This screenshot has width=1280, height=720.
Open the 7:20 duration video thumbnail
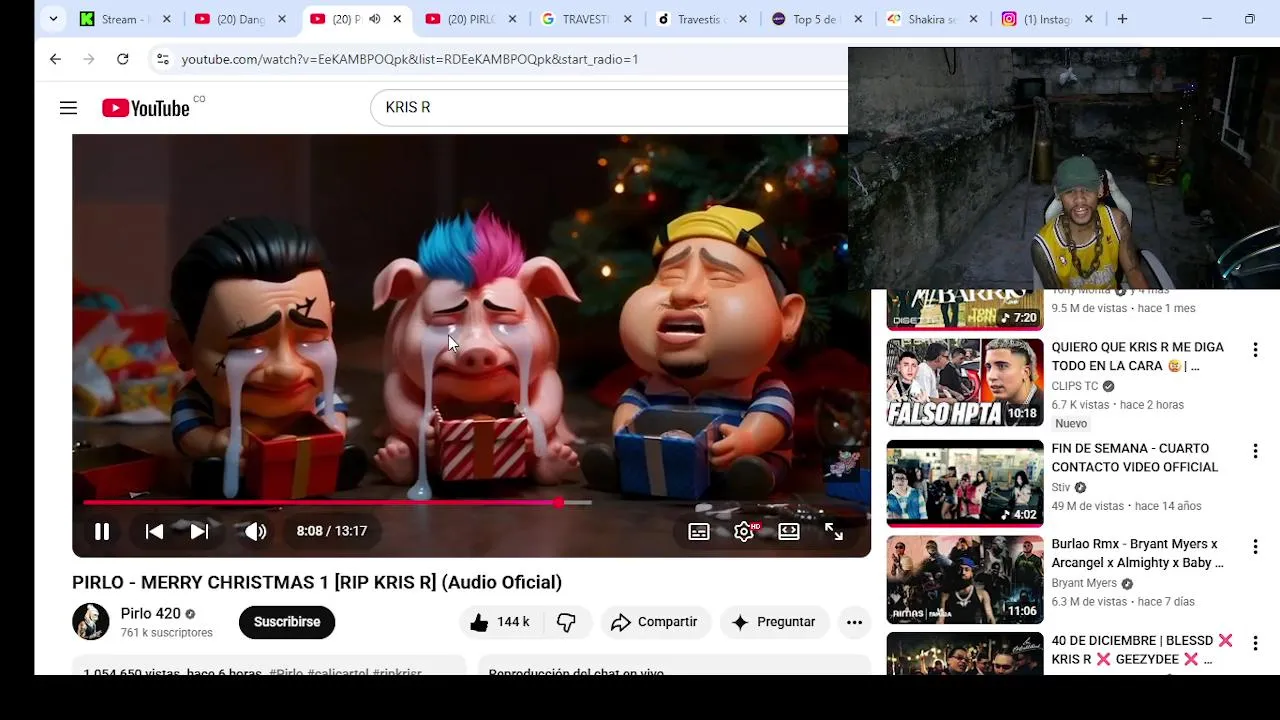[x=965, y=310]
